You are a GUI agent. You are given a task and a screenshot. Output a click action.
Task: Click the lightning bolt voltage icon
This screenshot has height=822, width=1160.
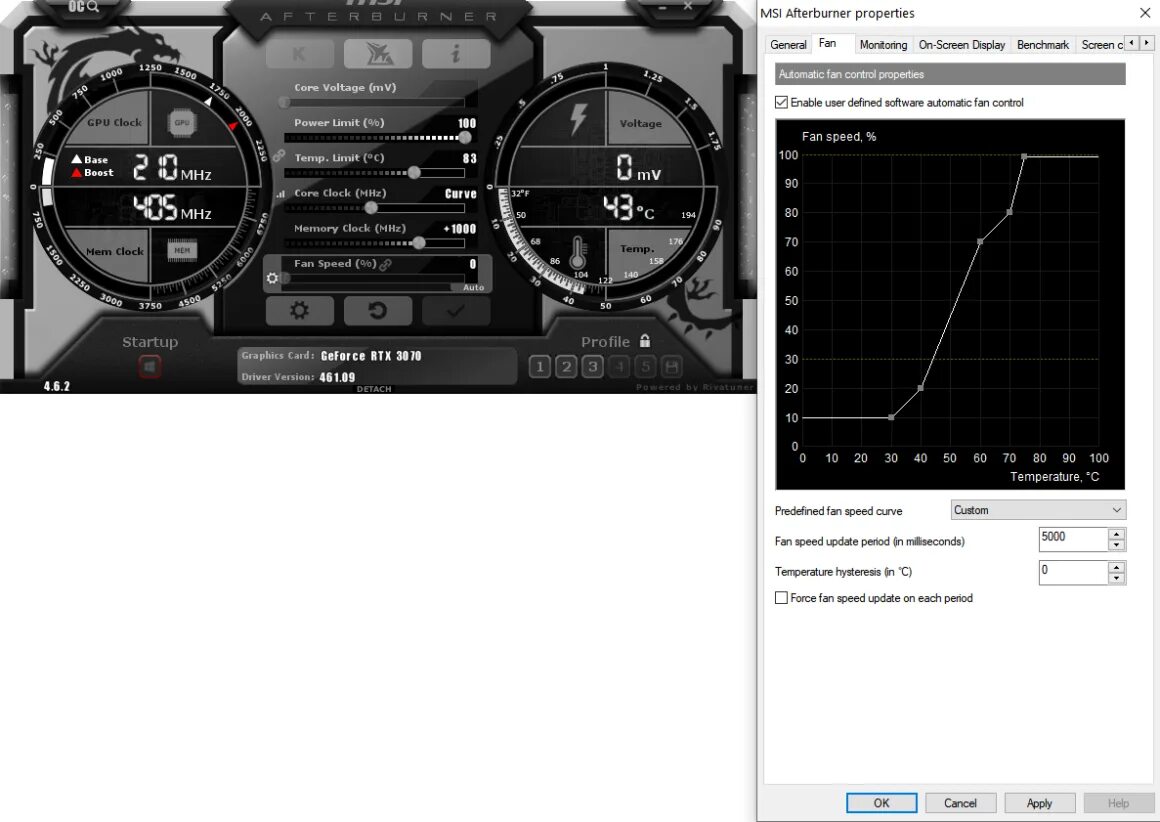coord(578,120)
